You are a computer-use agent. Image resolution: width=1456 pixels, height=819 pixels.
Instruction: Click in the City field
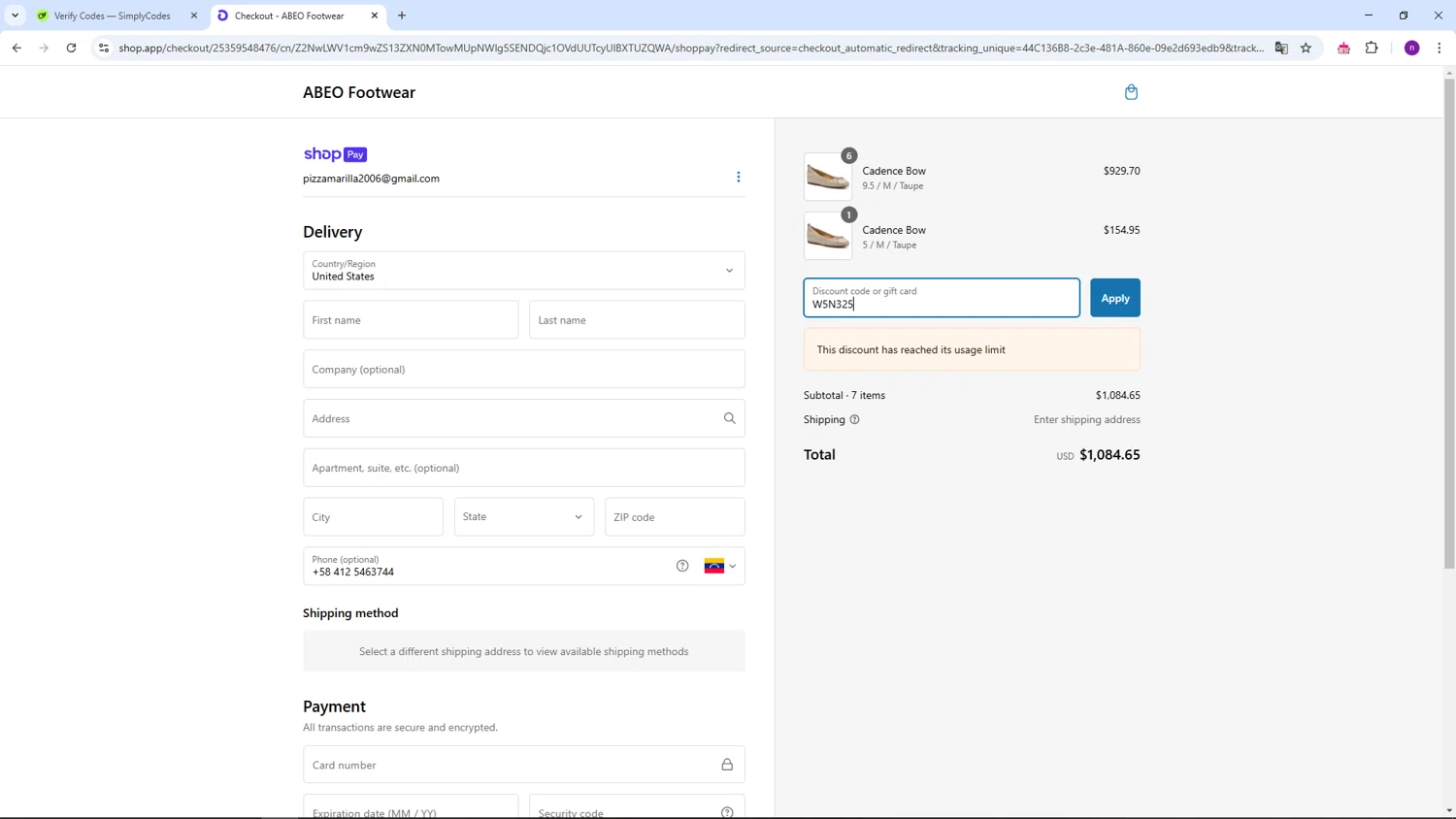tap(373, 517)
